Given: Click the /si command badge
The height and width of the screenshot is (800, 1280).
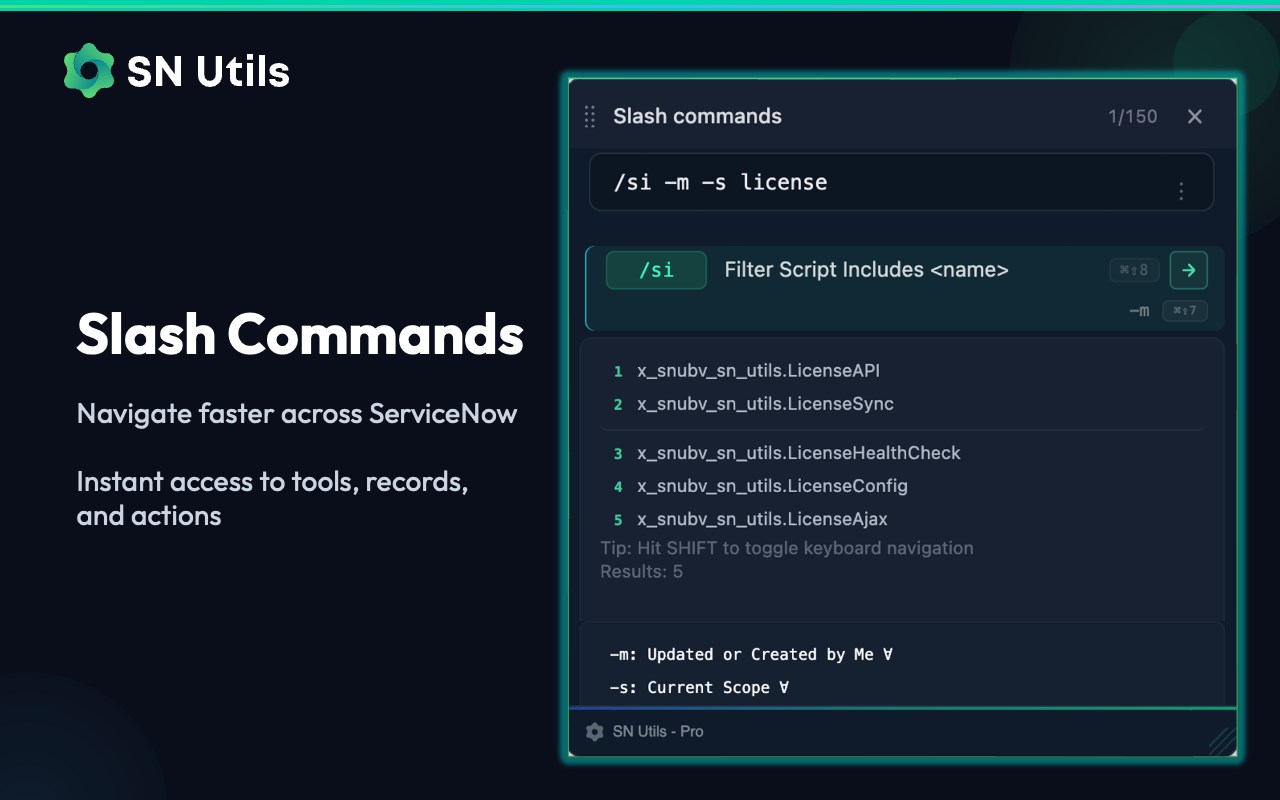Looking at the screenshot, I should (x=656, y=270).
